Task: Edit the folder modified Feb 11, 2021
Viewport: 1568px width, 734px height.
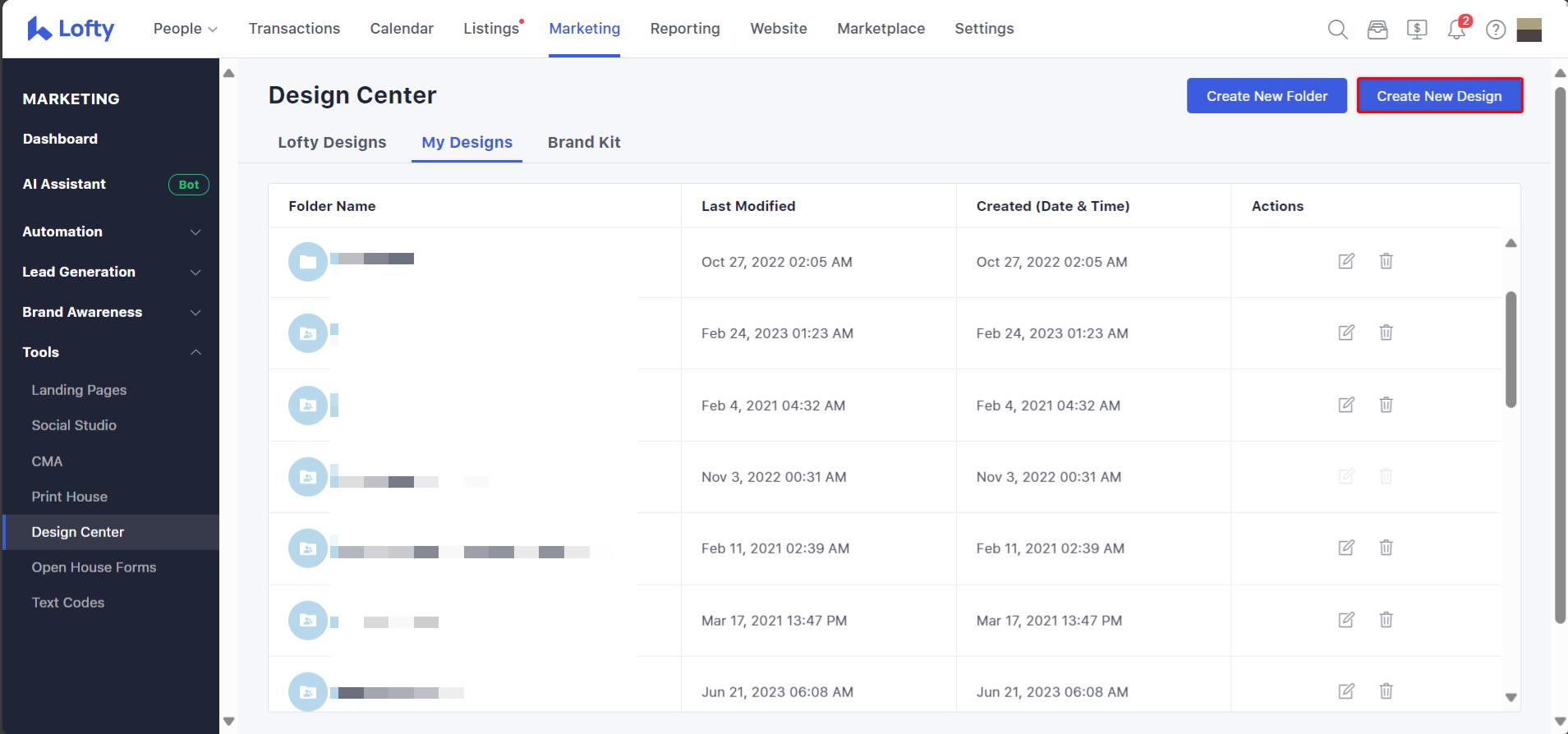Action: pyautogui.click(x=1346, y=548)
